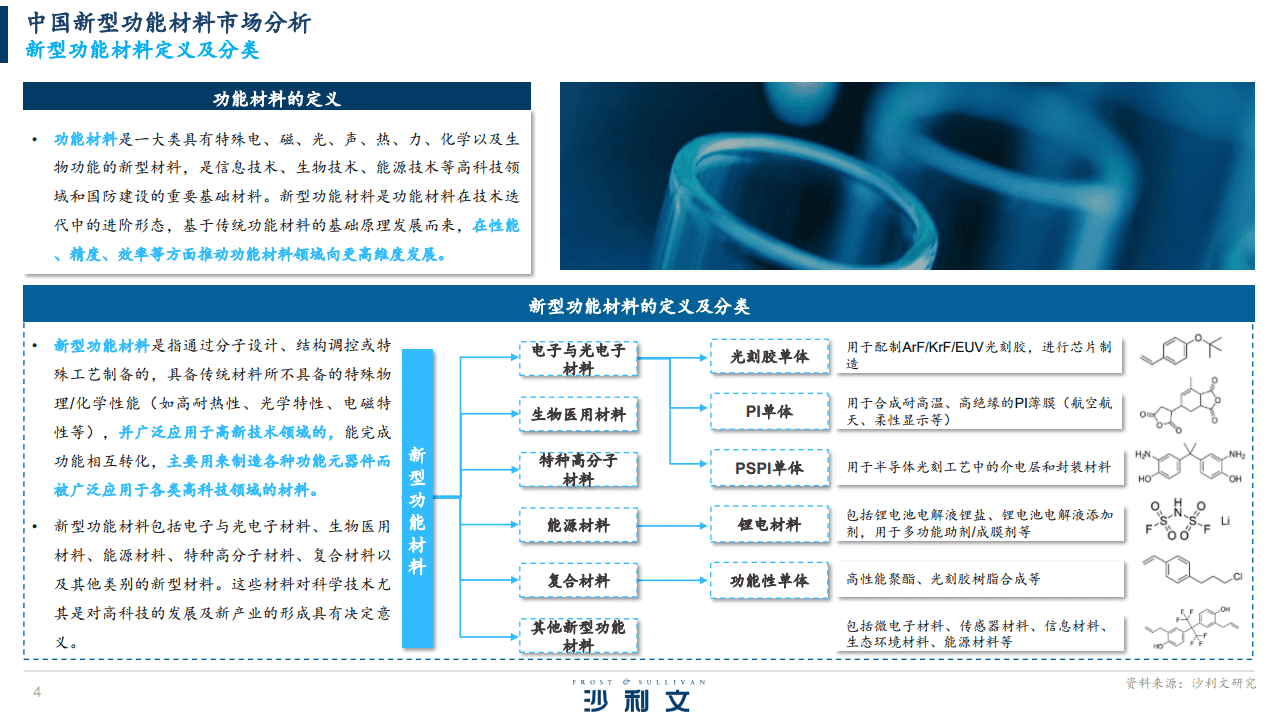The image size is (1279, 719).
Task: Click the Frost & Sullivan 沙利文 logo
Action: tap(637, 695)
